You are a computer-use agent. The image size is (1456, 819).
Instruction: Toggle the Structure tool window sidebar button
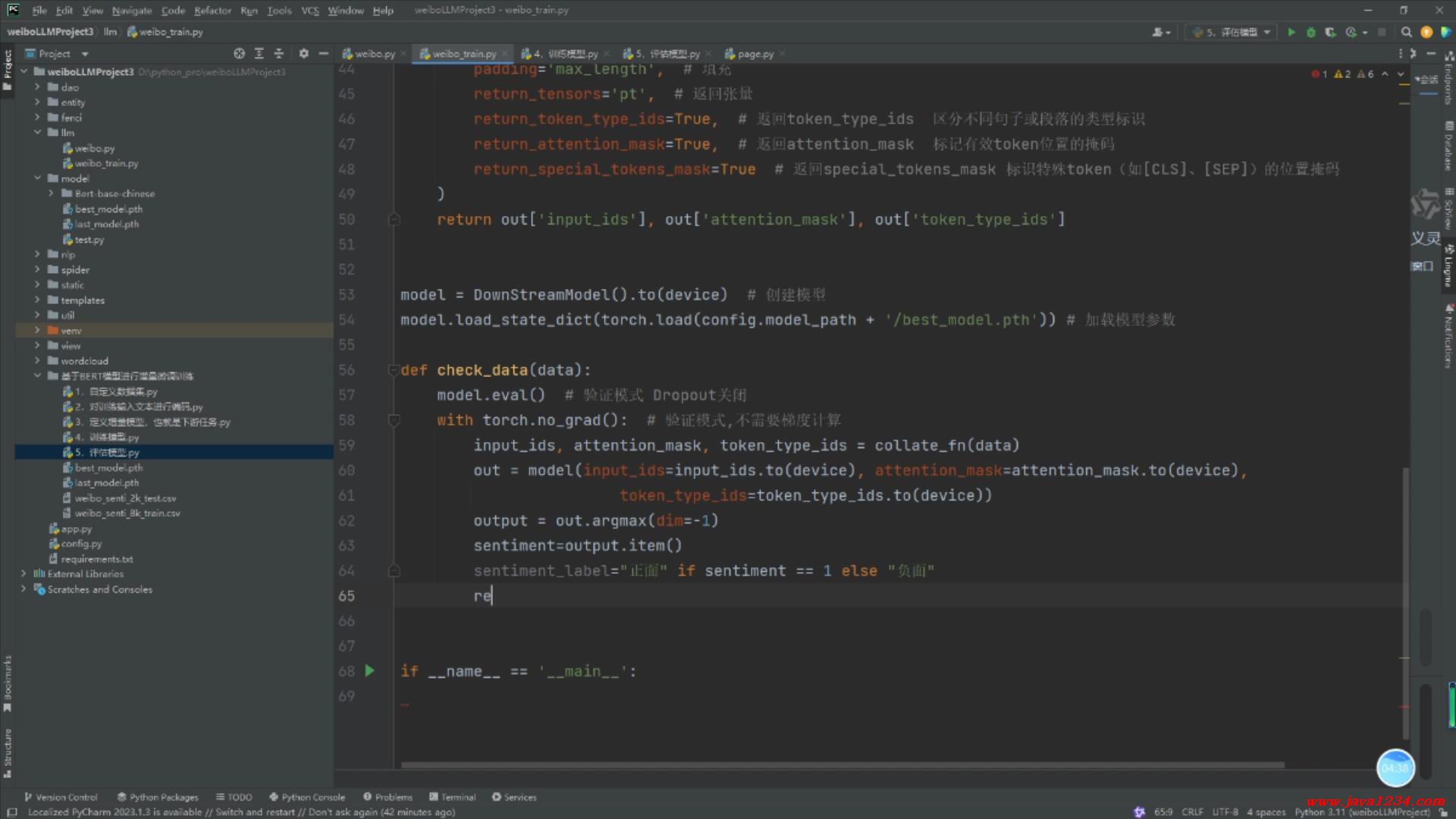point(8,752)
